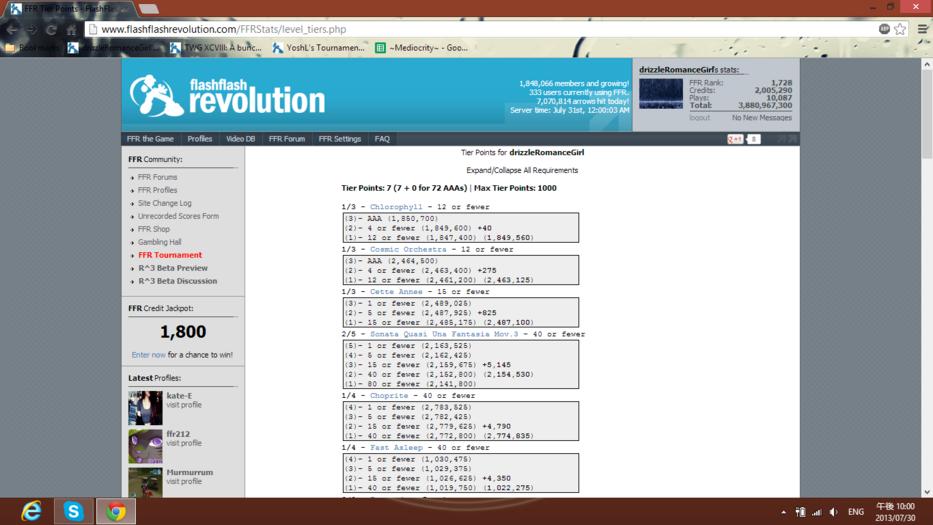The image size is (933, 525).
Task: Click Enter now for the credit jackpot
Action: click(x=148, y=355)
